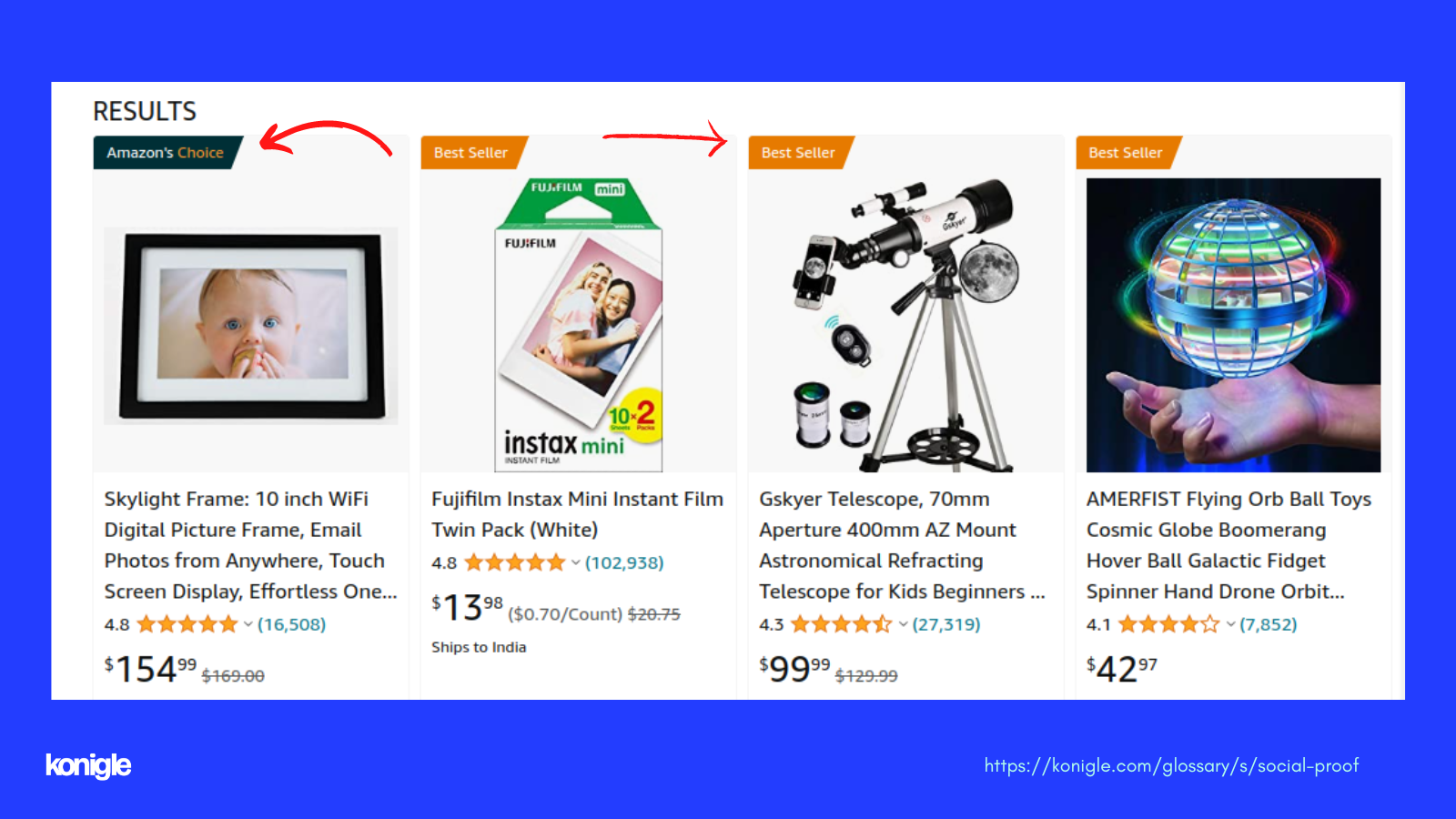1456x819 pixels.
Task: Expand rating chevron next to Skylight Frame stars
Action: (248, 625)
